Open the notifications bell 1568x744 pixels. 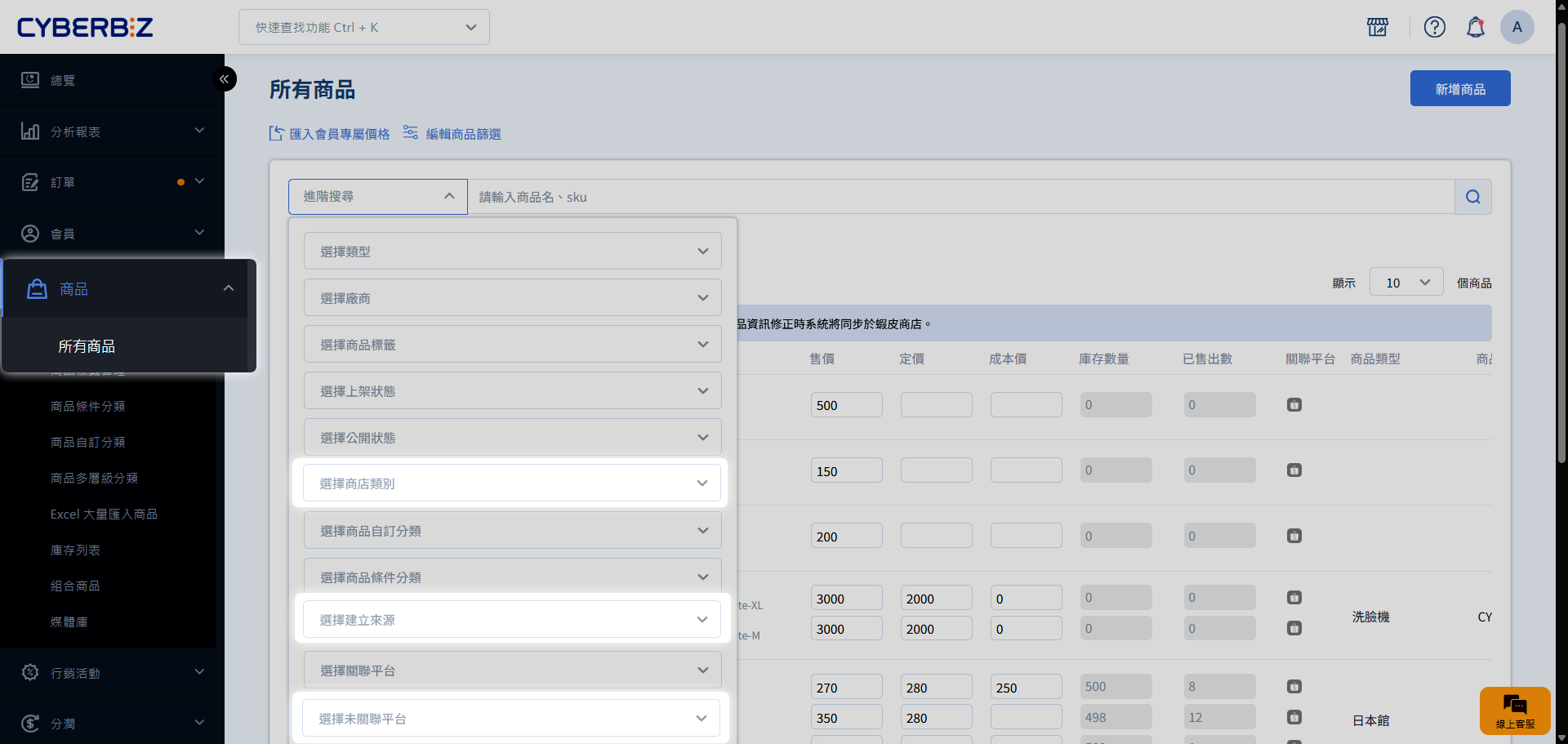(1475, 27)
